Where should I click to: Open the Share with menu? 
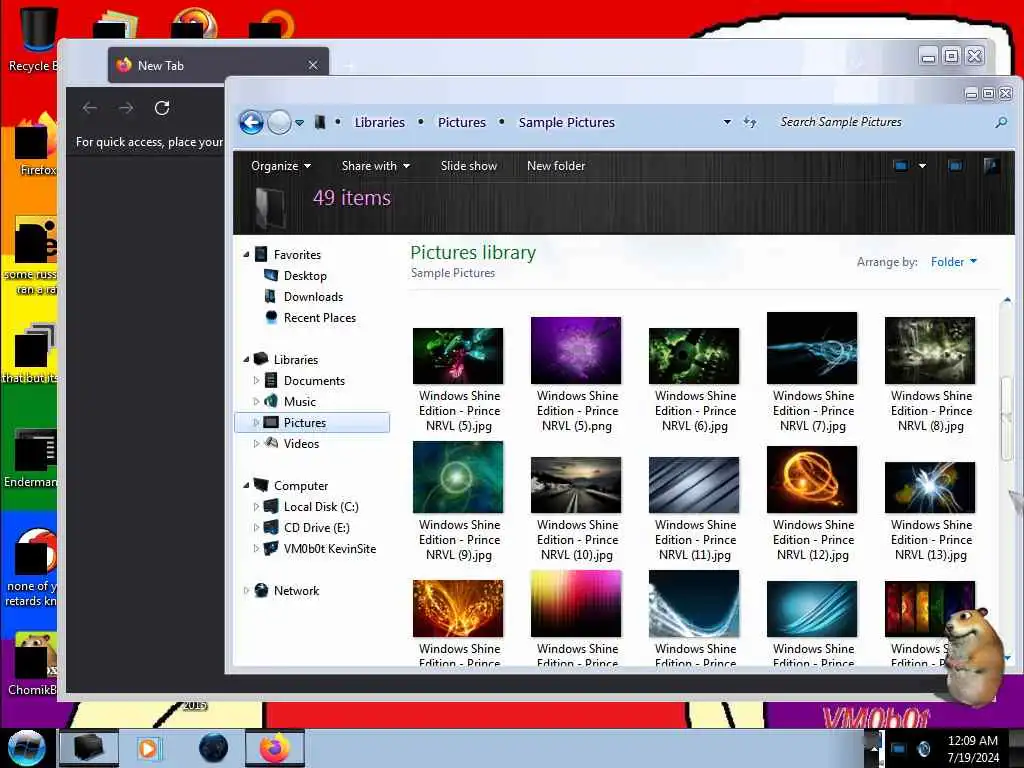[376, 166]
